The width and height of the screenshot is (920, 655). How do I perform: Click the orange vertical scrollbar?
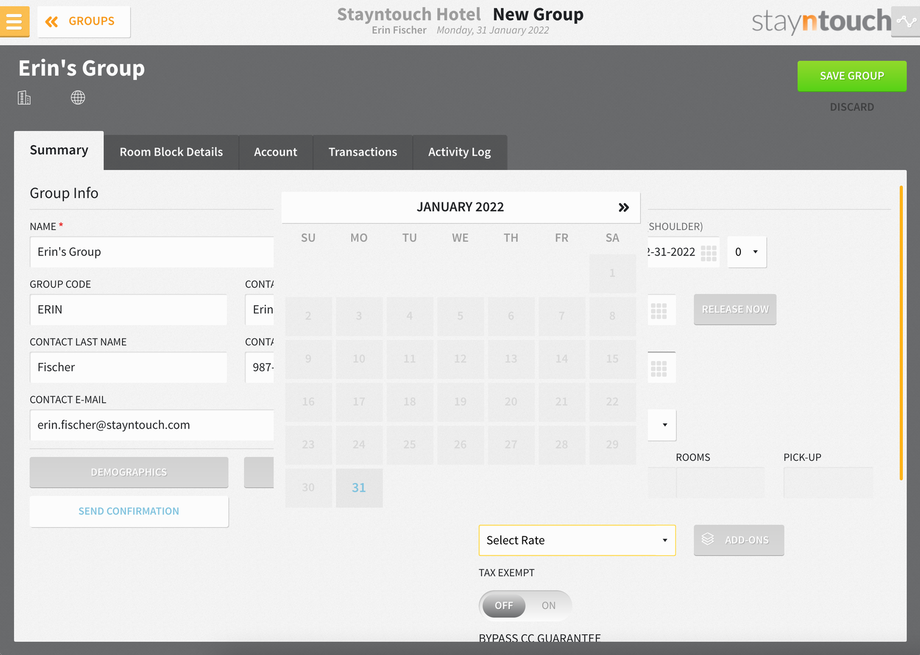901,333
